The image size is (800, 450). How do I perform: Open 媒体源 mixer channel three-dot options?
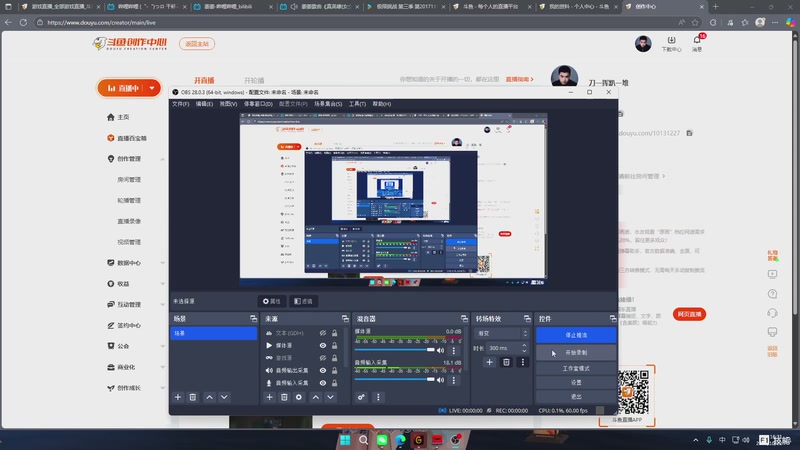tap(454, 351)
